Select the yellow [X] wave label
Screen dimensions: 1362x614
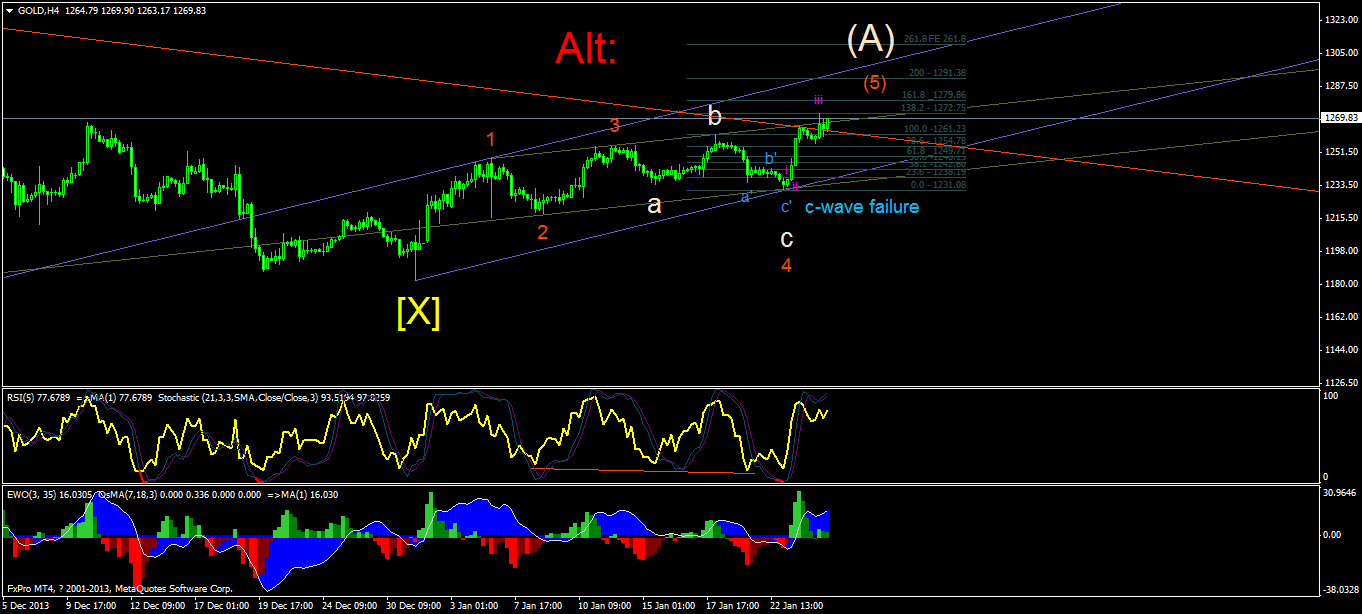(418, 313)
